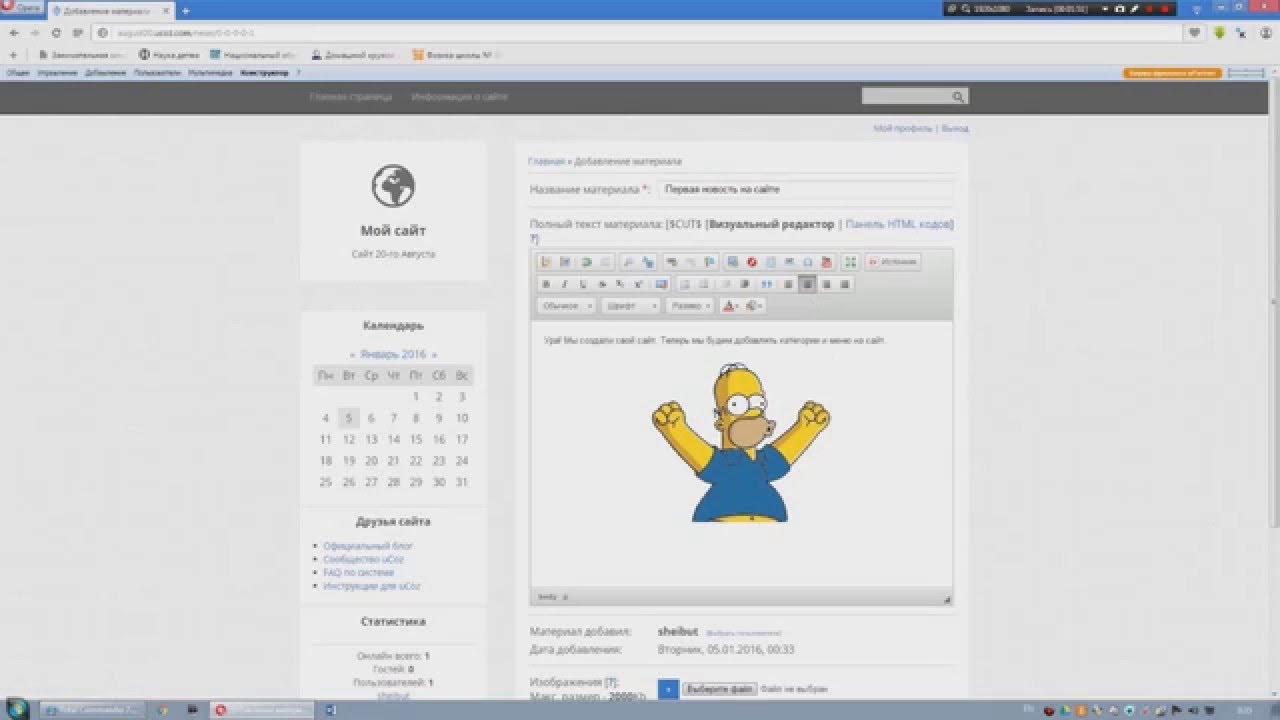Open find tool in editor toolbar
1280x720 pixels.
[x=629, y=262]
